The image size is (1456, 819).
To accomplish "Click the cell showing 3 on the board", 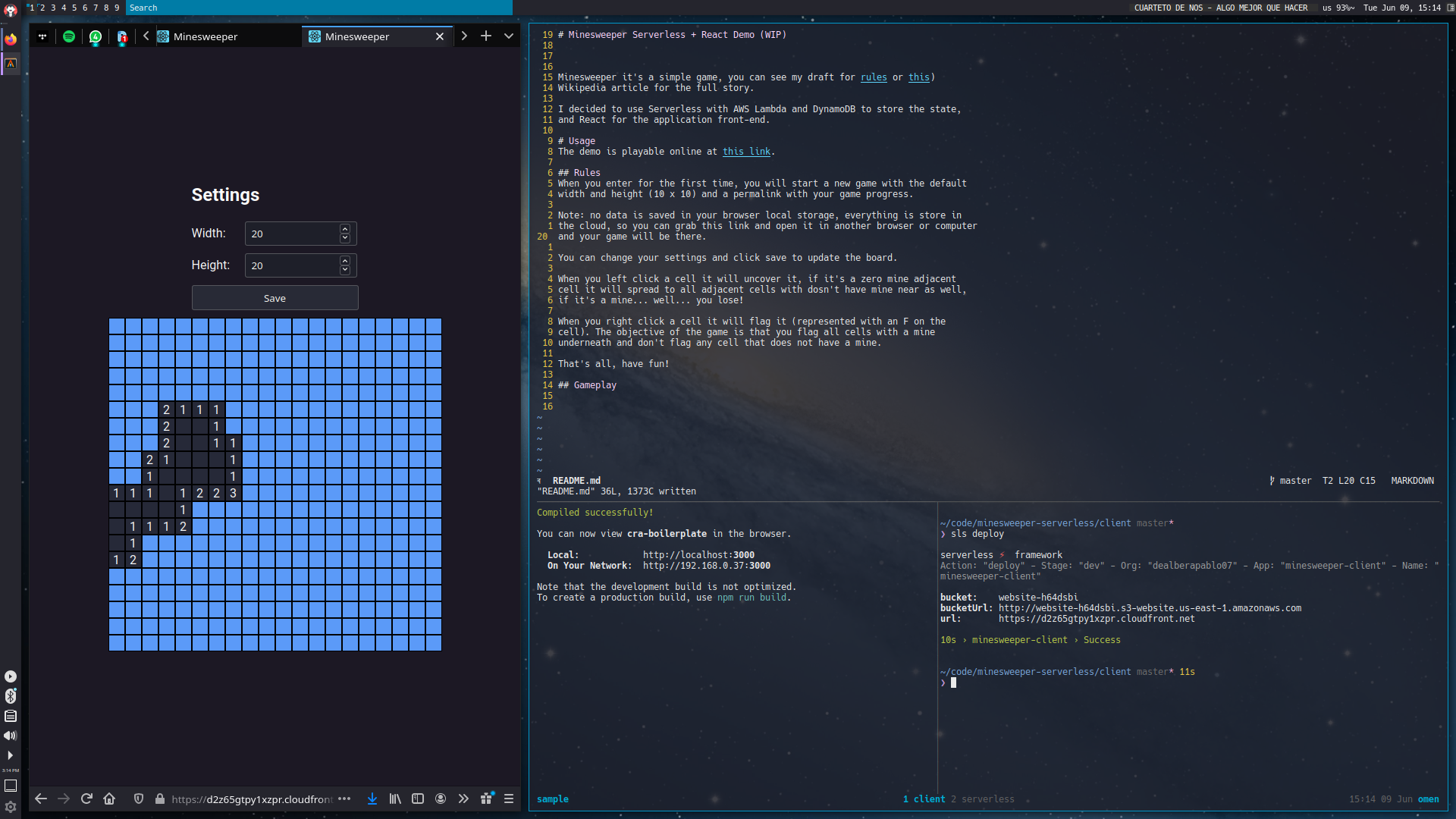I will coord(233,493).
